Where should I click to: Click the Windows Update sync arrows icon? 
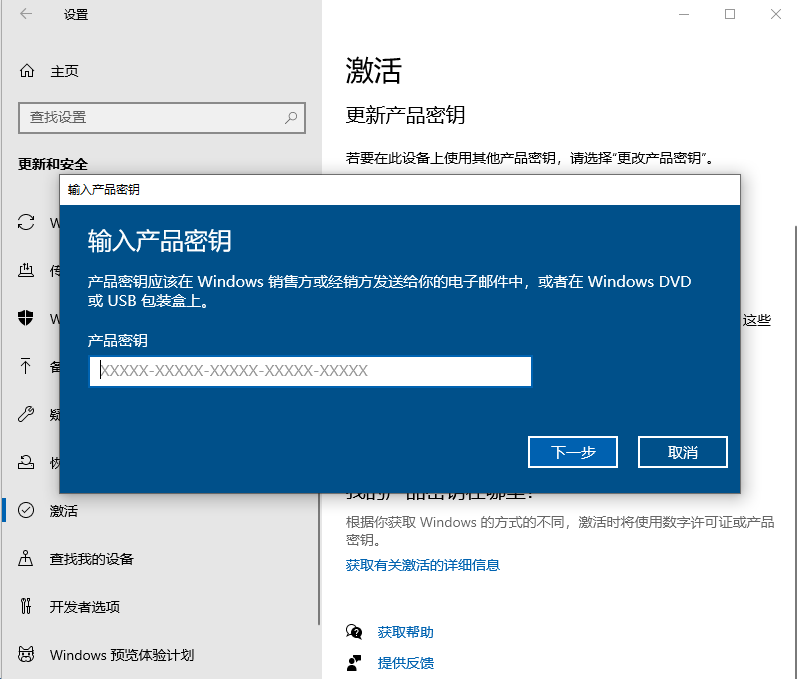point(27,222)
